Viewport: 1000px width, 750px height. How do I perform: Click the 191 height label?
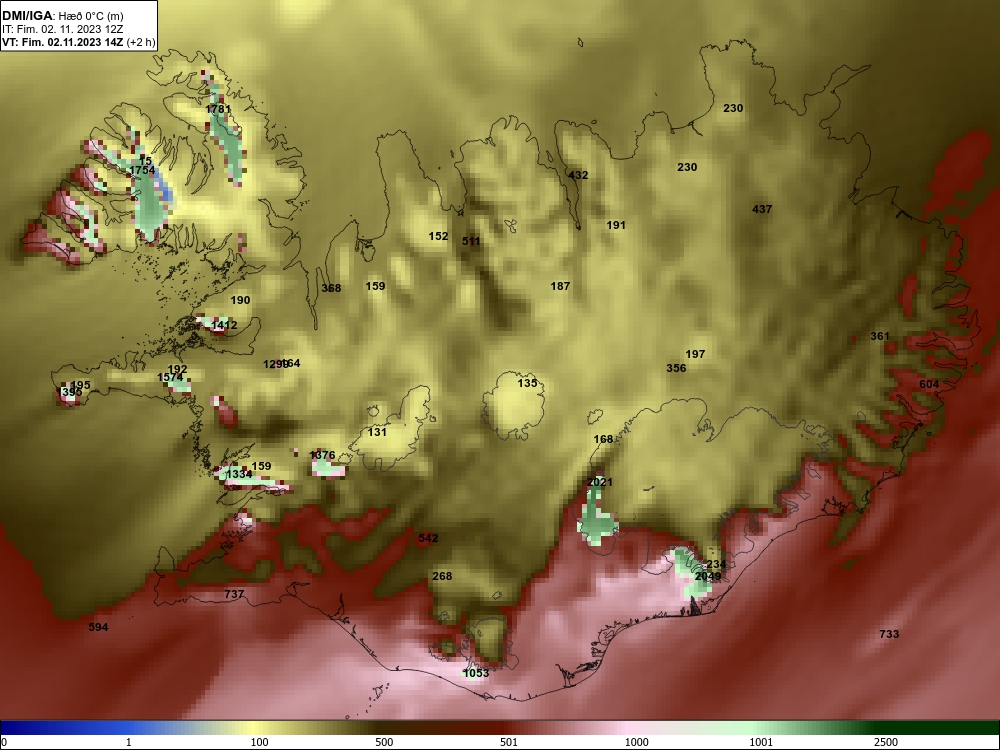[616, 225]
